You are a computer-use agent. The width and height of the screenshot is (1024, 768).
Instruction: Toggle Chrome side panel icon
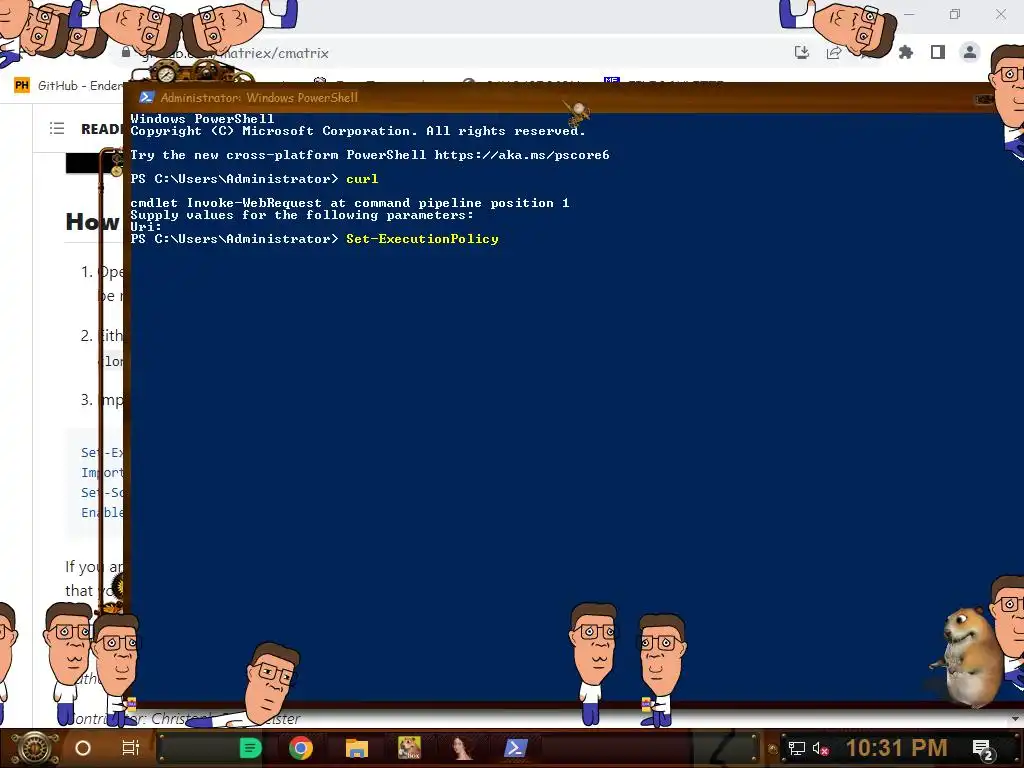point(938,52)
